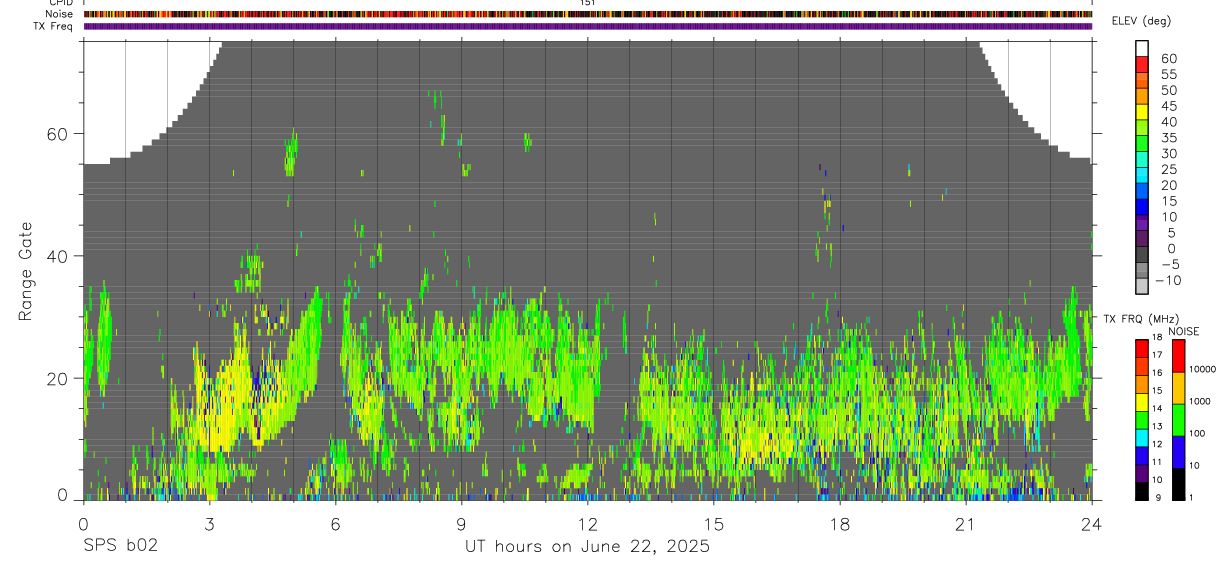Click the x-axis tick label '18'

tap(839, 523)
